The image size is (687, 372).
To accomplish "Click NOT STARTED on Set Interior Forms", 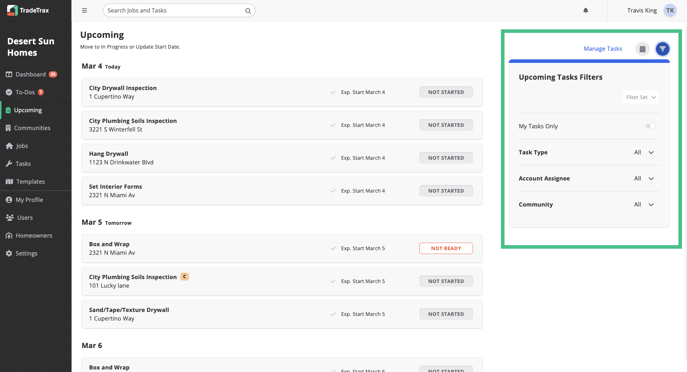I will (x=446, y=191).
